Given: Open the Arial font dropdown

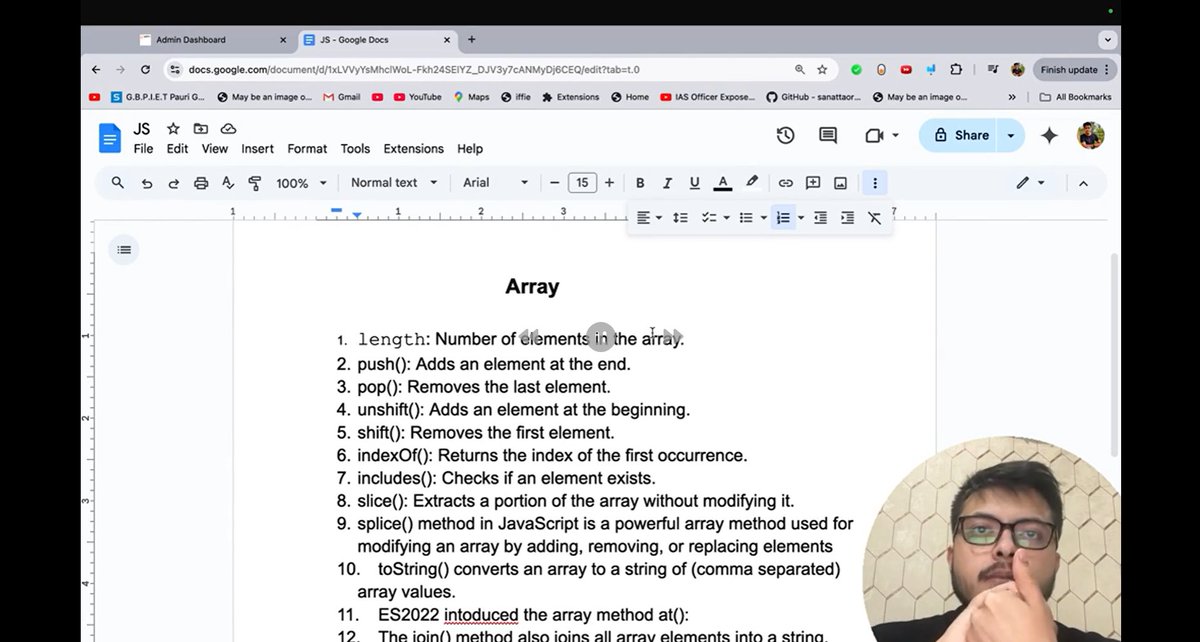Looking at the screenshot, I should coord(495,183).
